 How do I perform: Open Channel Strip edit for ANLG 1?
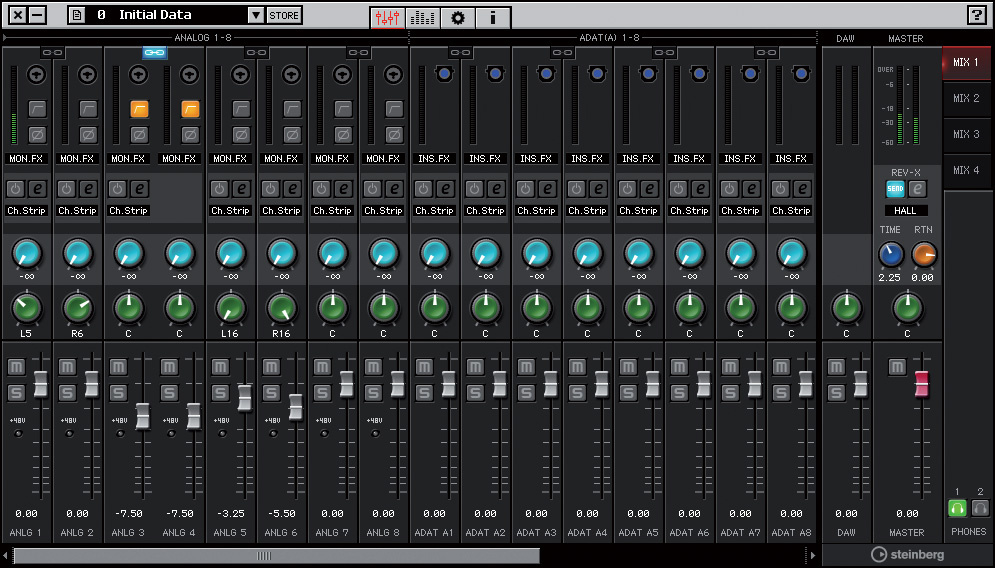[39, 188]
